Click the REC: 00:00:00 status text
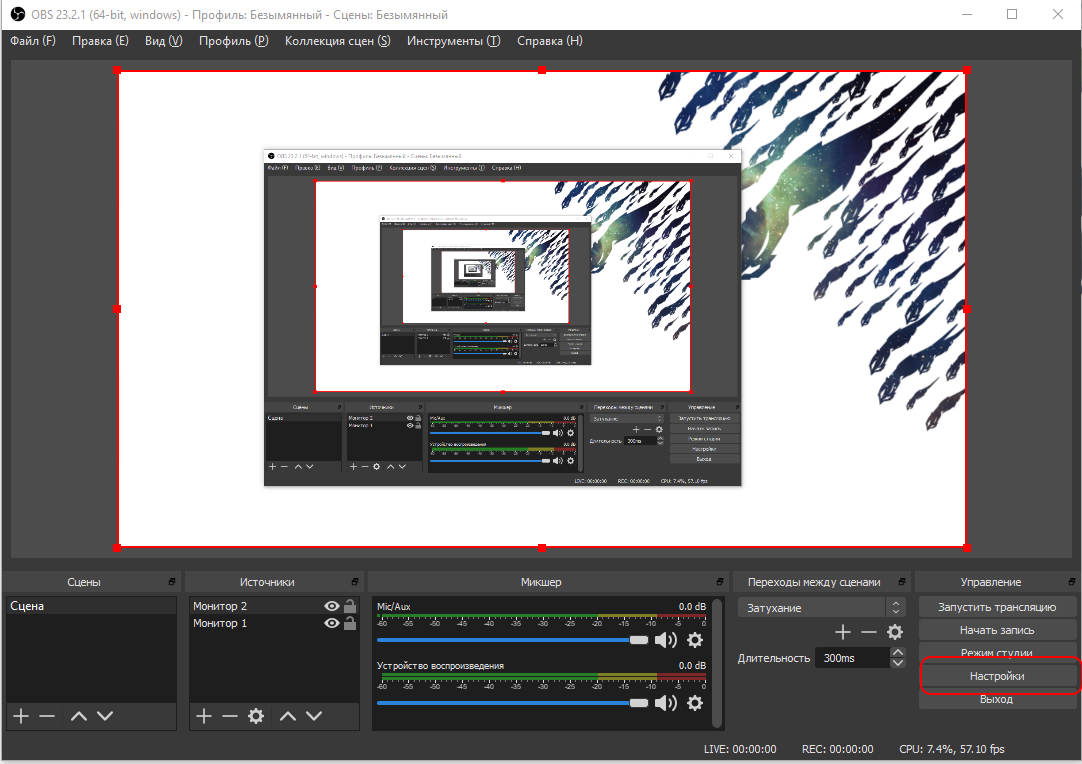The width and height of the screenshot is (1082, 764). (837, 749)
